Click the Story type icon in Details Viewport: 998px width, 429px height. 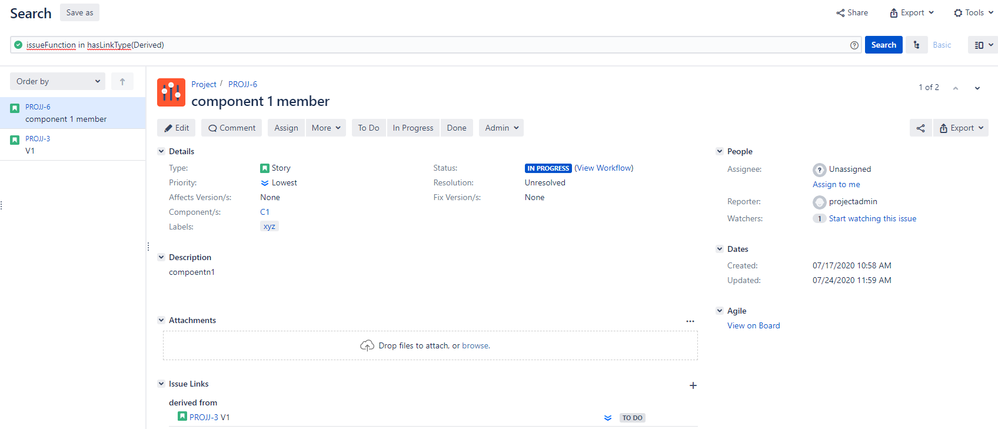point(264,169)
